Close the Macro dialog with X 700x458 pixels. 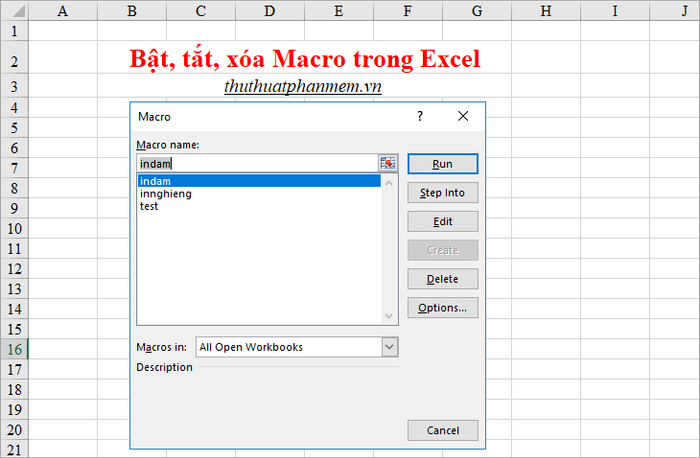point(463,117)
